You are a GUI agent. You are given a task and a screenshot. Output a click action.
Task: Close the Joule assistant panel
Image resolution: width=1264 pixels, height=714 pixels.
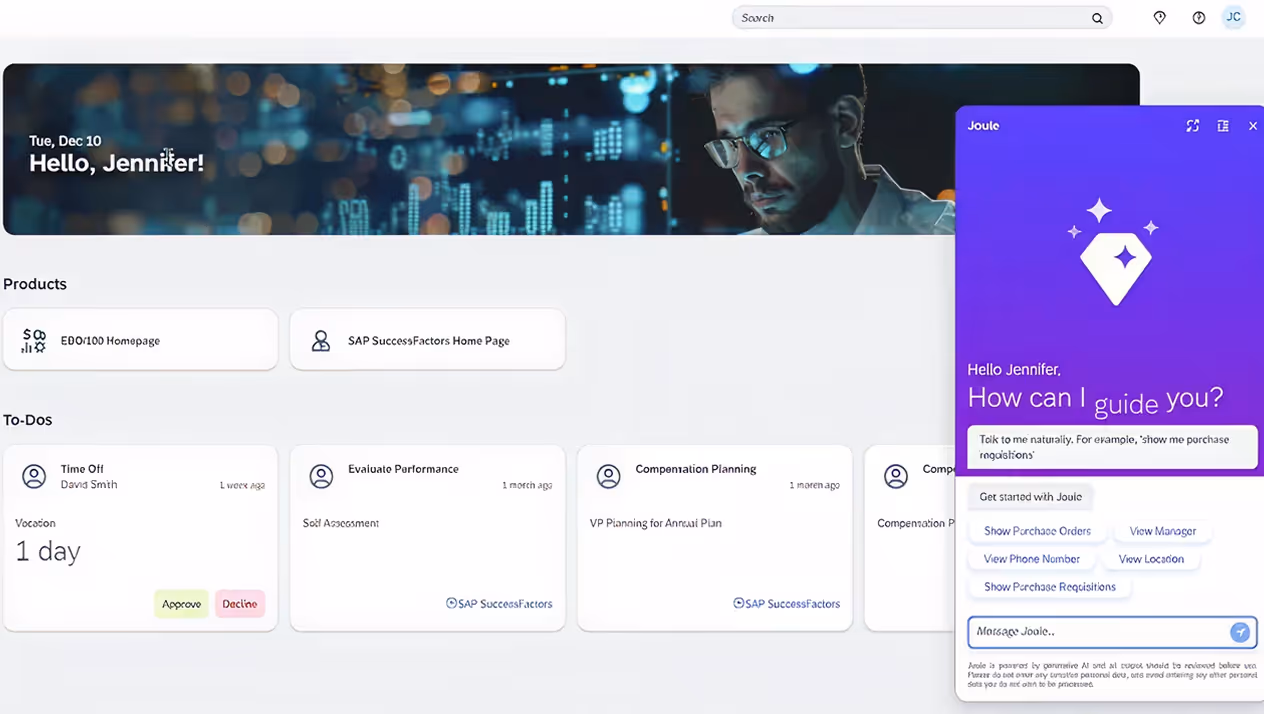(1253, 126)
